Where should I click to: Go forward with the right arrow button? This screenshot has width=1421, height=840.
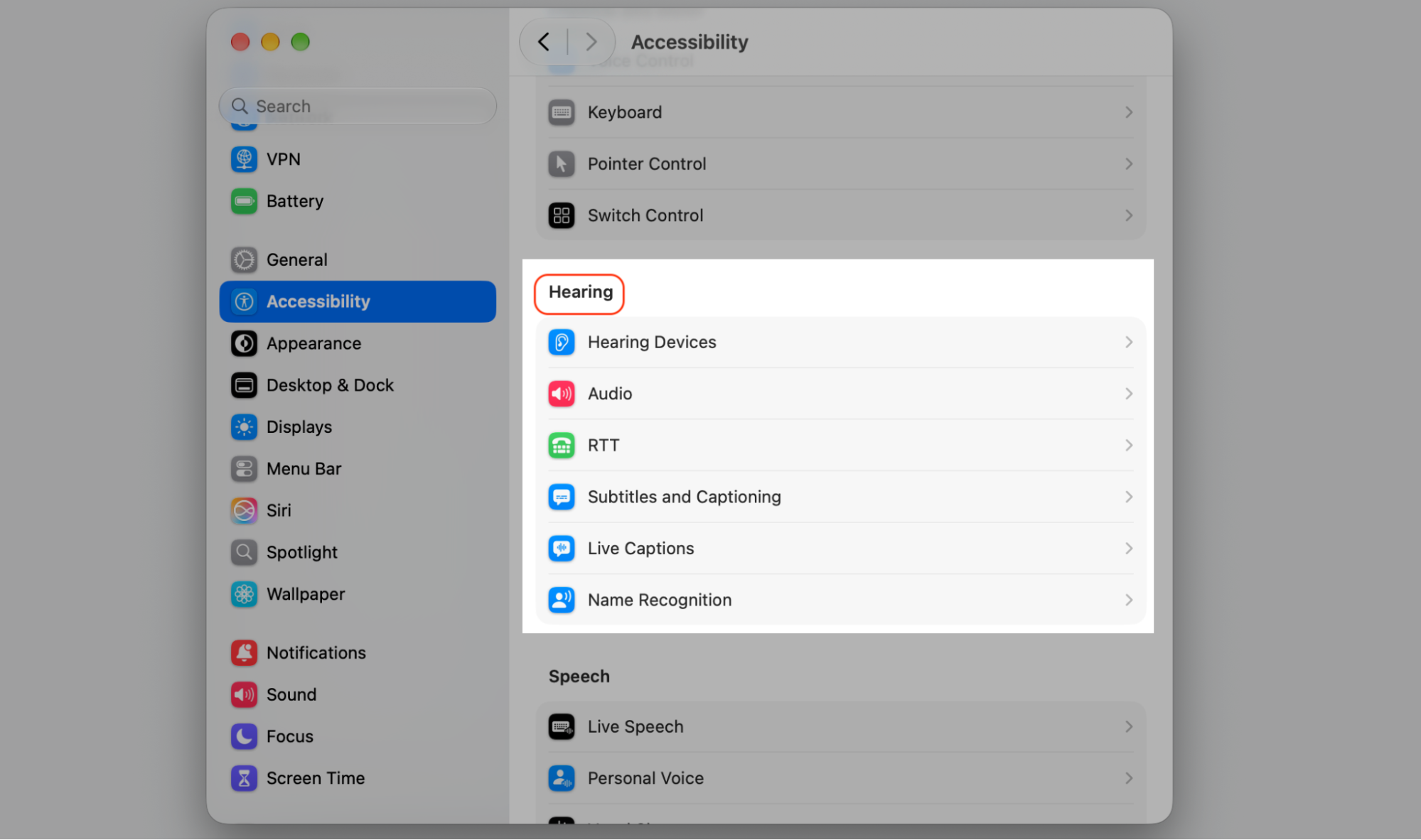[591, 42]
